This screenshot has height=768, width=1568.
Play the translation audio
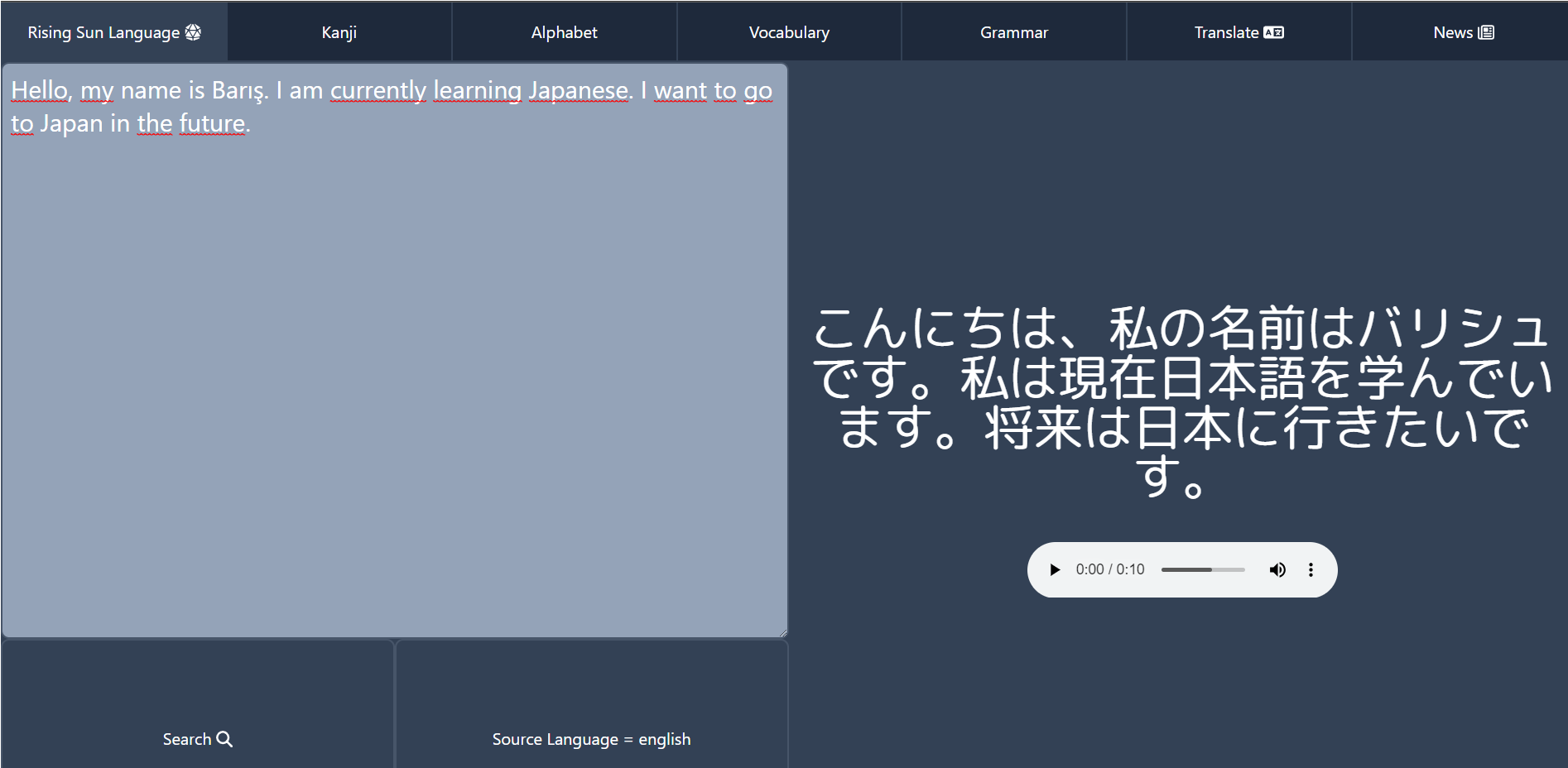1054,569
